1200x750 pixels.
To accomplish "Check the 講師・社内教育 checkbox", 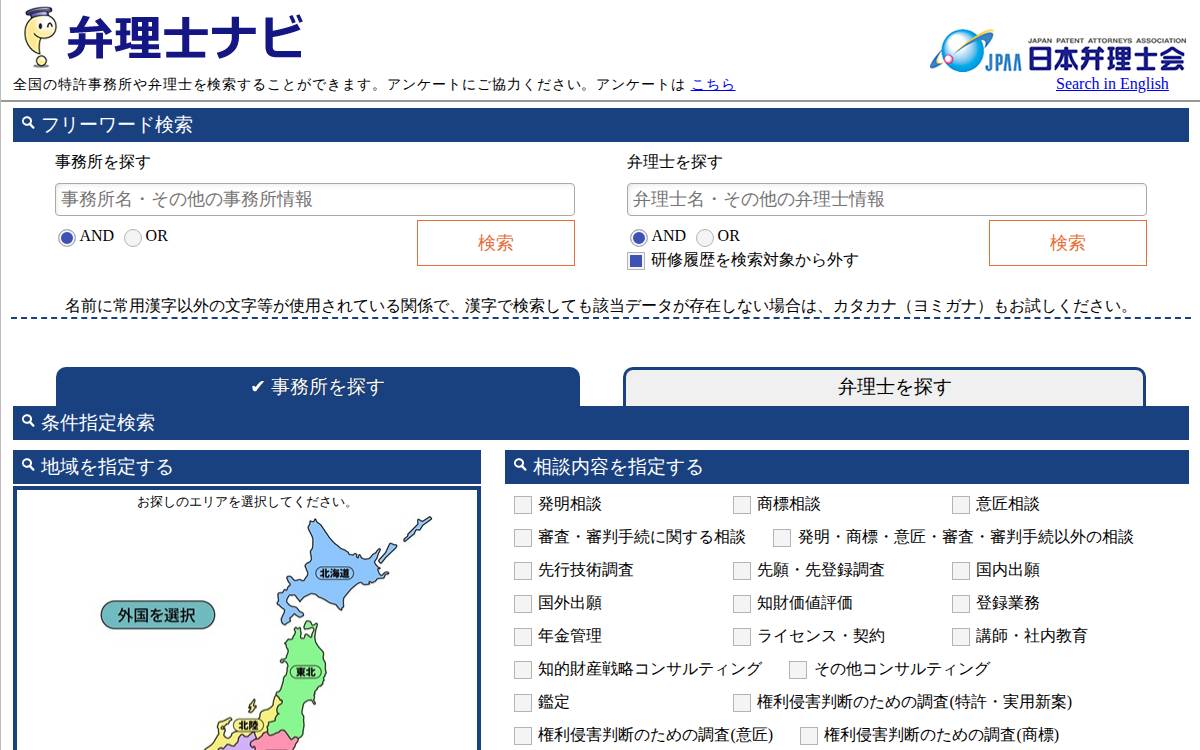I will [x=961, y=637].
